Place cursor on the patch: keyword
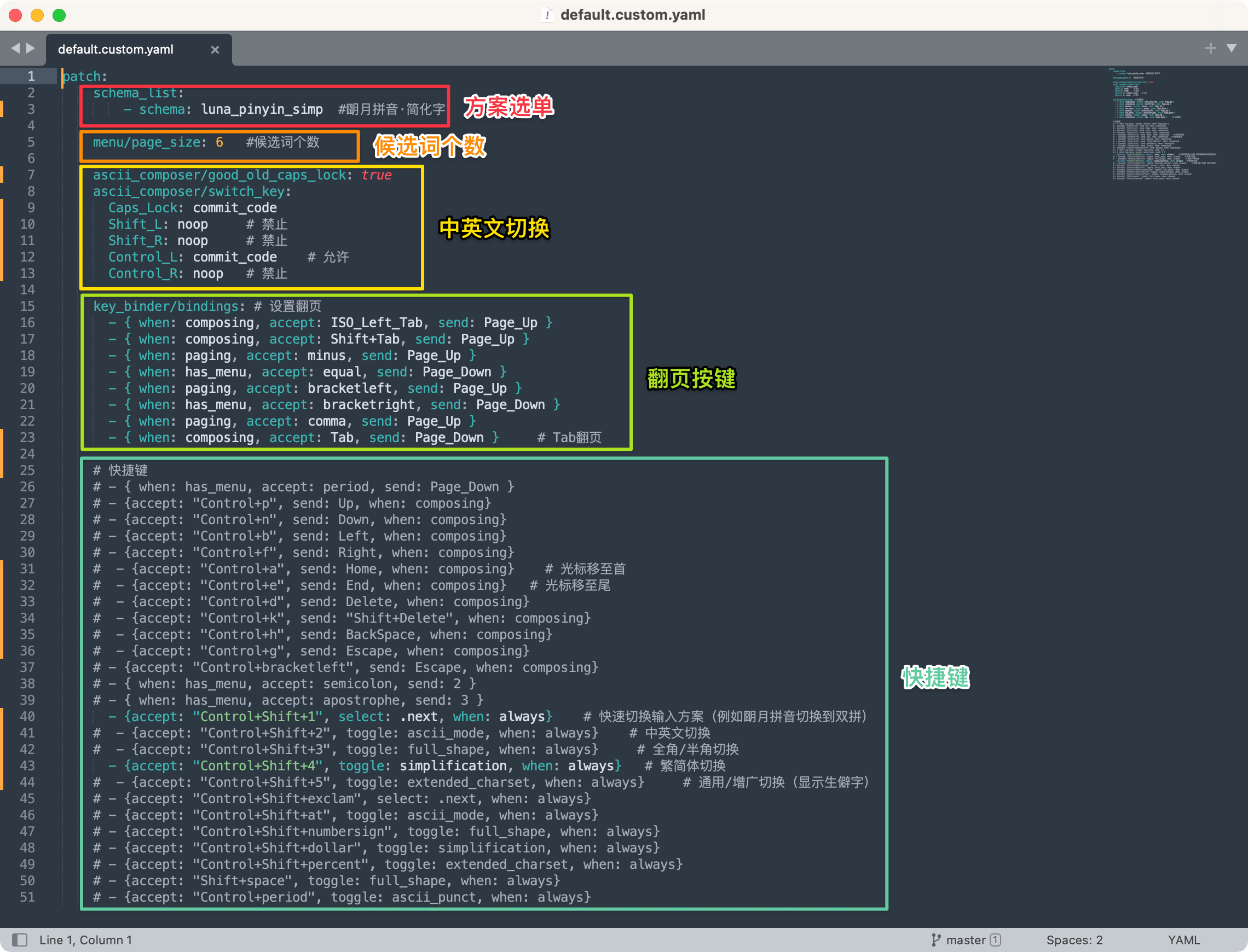 click(85, 77)
